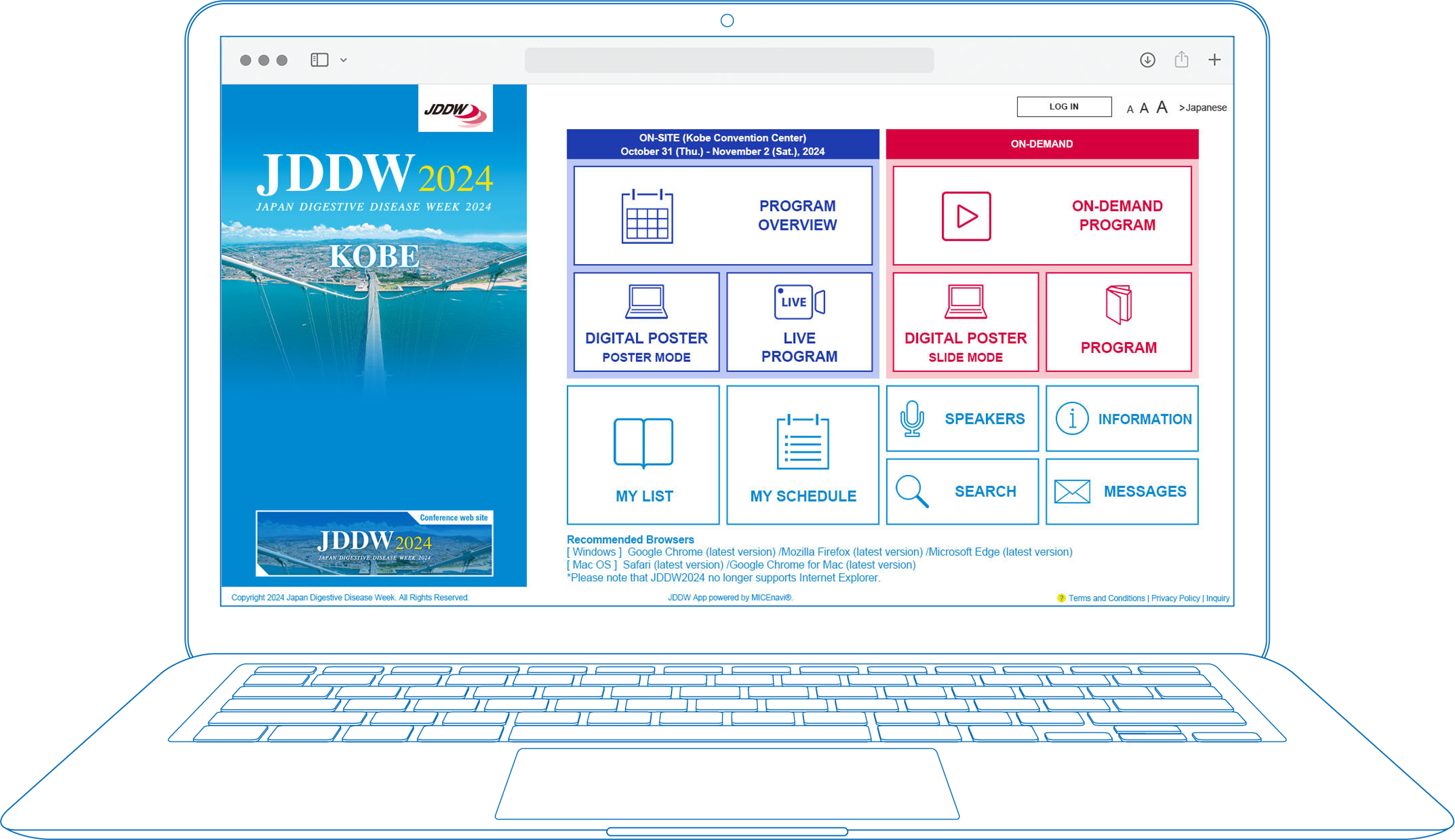Click the KOBE title on the poster
Viewport: 1455px width, 840px height.
click(374, 256)
